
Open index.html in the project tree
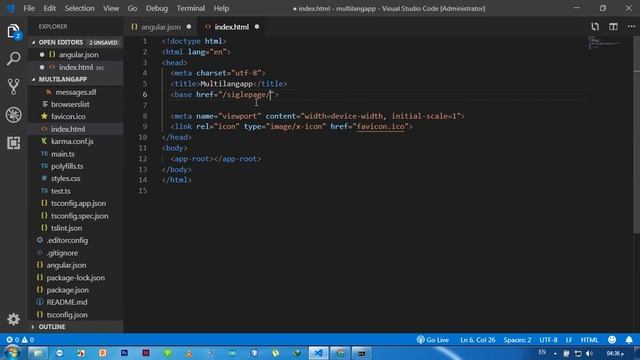(x=76, y=129)
